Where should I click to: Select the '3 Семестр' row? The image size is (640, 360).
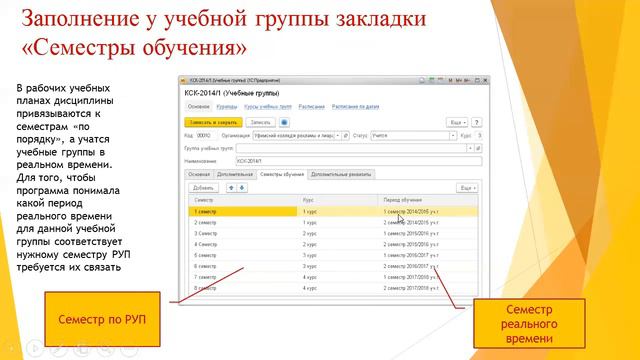click(x=333, y=233)
